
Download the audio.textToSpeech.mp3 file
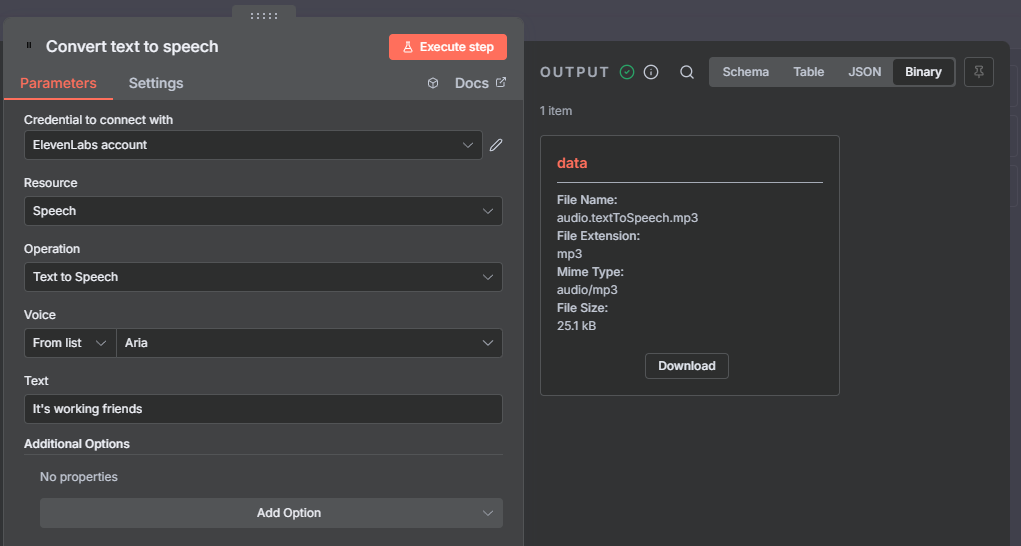click(x=687, y=366)
